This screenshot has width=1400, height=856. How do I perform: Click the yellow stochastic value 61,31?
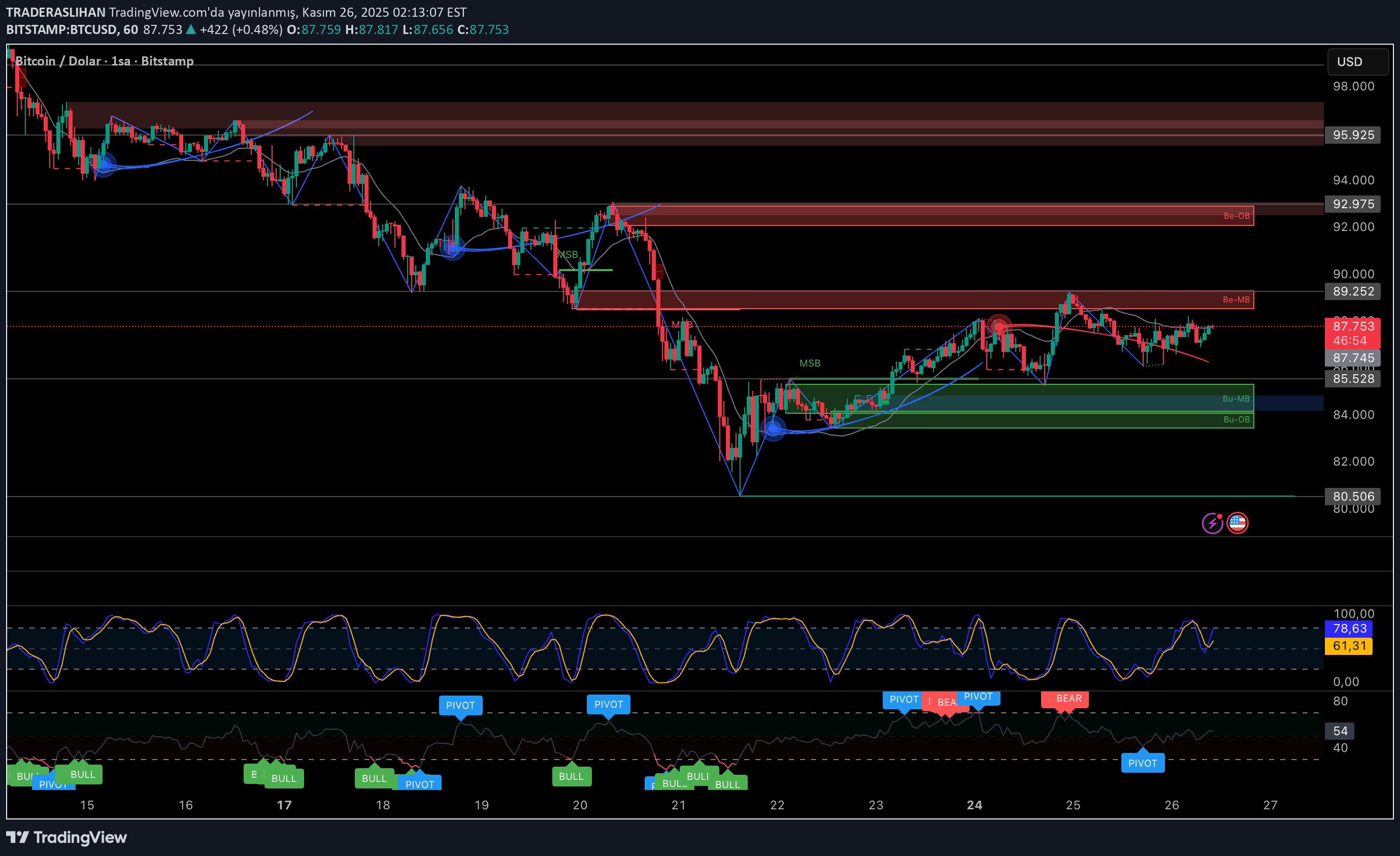pyautogui.click(x=1348, y=646)
